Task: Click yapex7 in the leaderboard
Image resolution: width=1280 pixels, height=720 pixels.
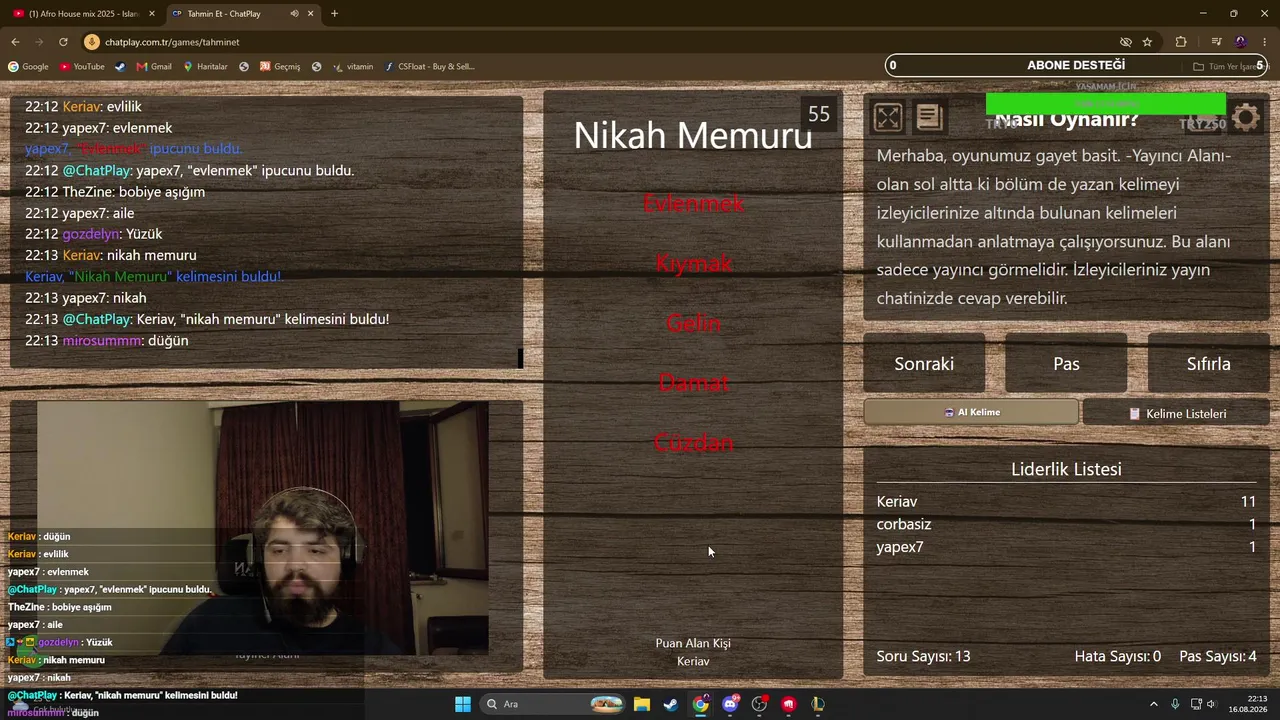Action: (x=900, y=547)
